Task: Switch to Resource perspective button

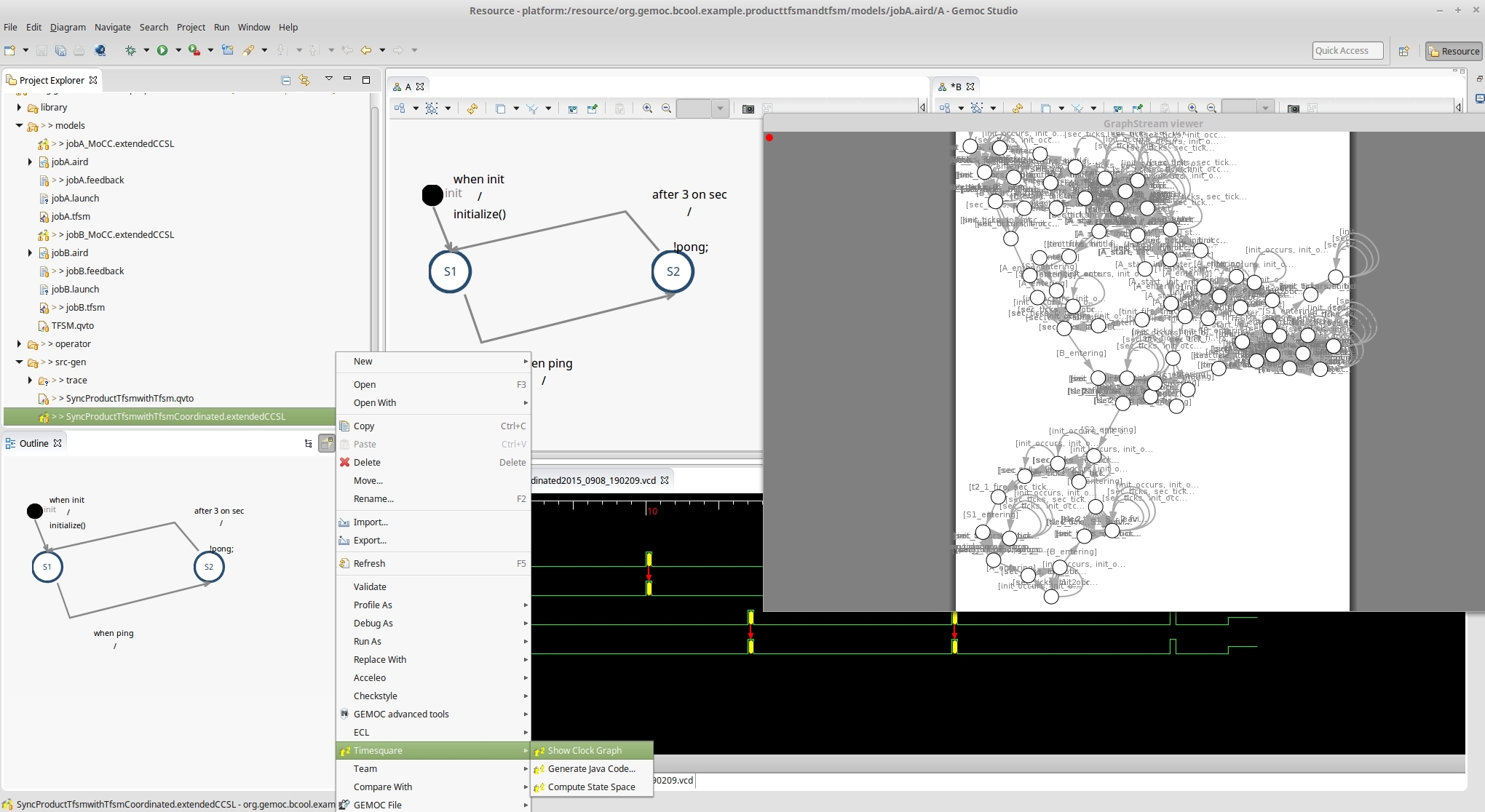Action: pos(1454,51)
